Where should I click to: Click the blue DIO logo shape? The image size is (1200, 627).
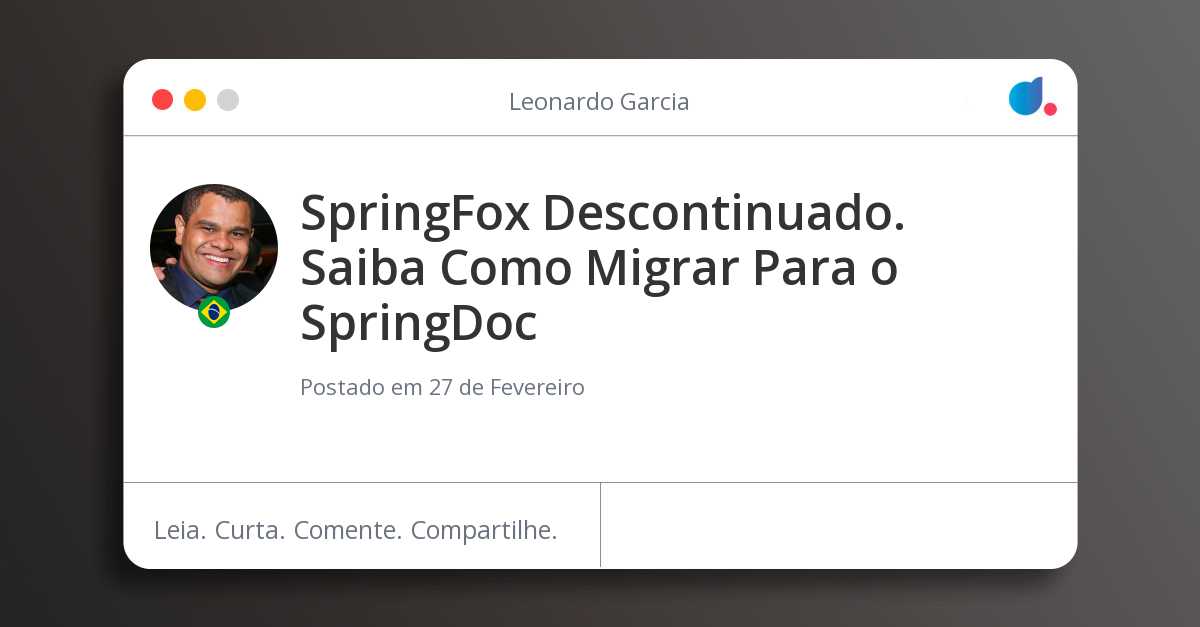(1026, 96)
